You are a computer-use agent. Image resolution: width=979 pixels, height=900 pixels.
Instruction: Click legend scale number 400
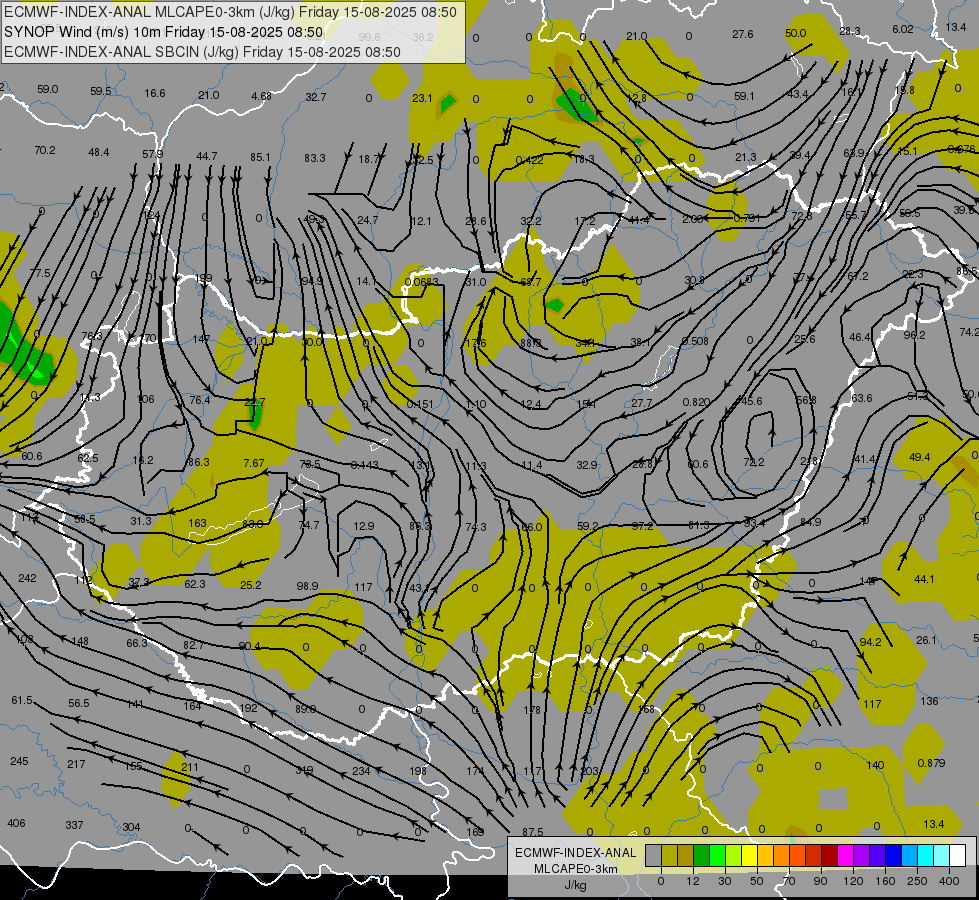949,881
